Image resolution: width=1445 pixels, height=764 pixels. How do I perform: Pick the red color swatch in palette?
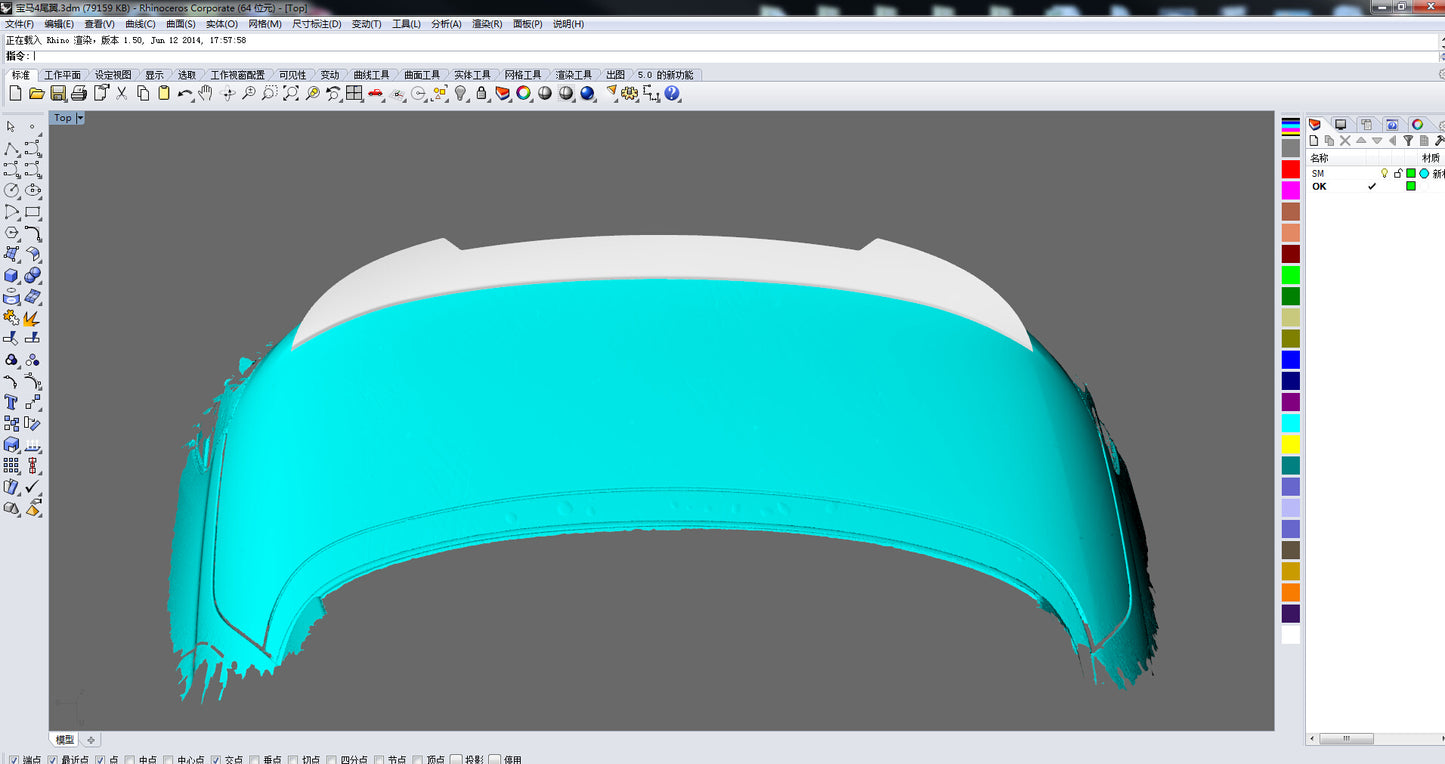point(1291,169)
